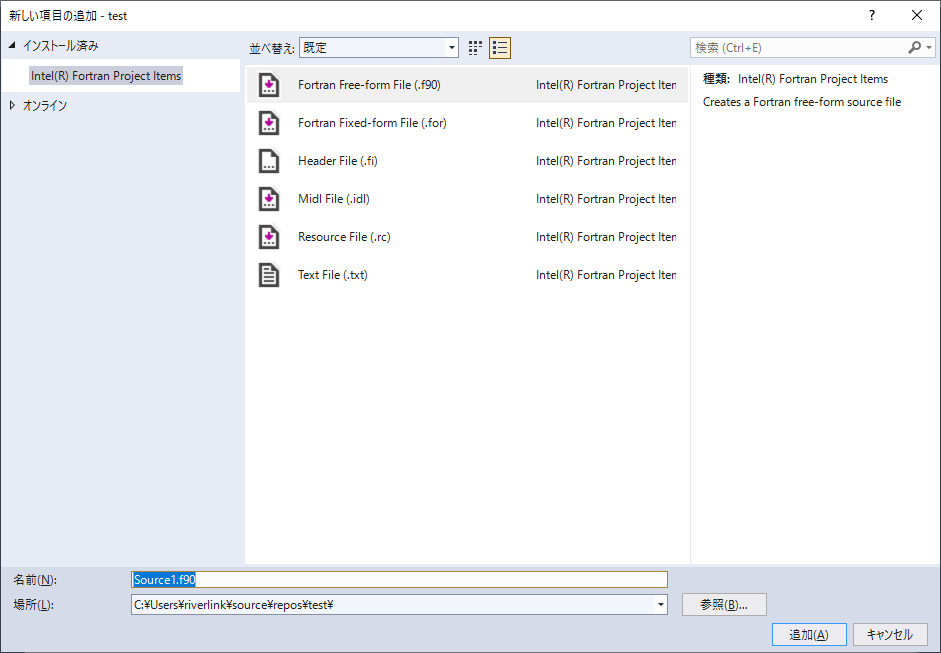Click the Resource File (.rc) icon
This screenshot has width=941, height=653.
[x=269, y=236]
